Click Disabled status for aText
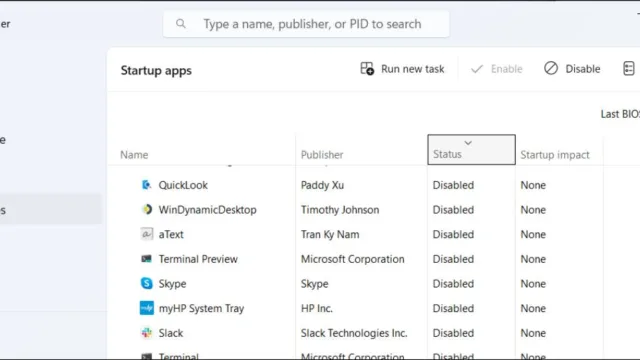 click(x=453, y=234)
